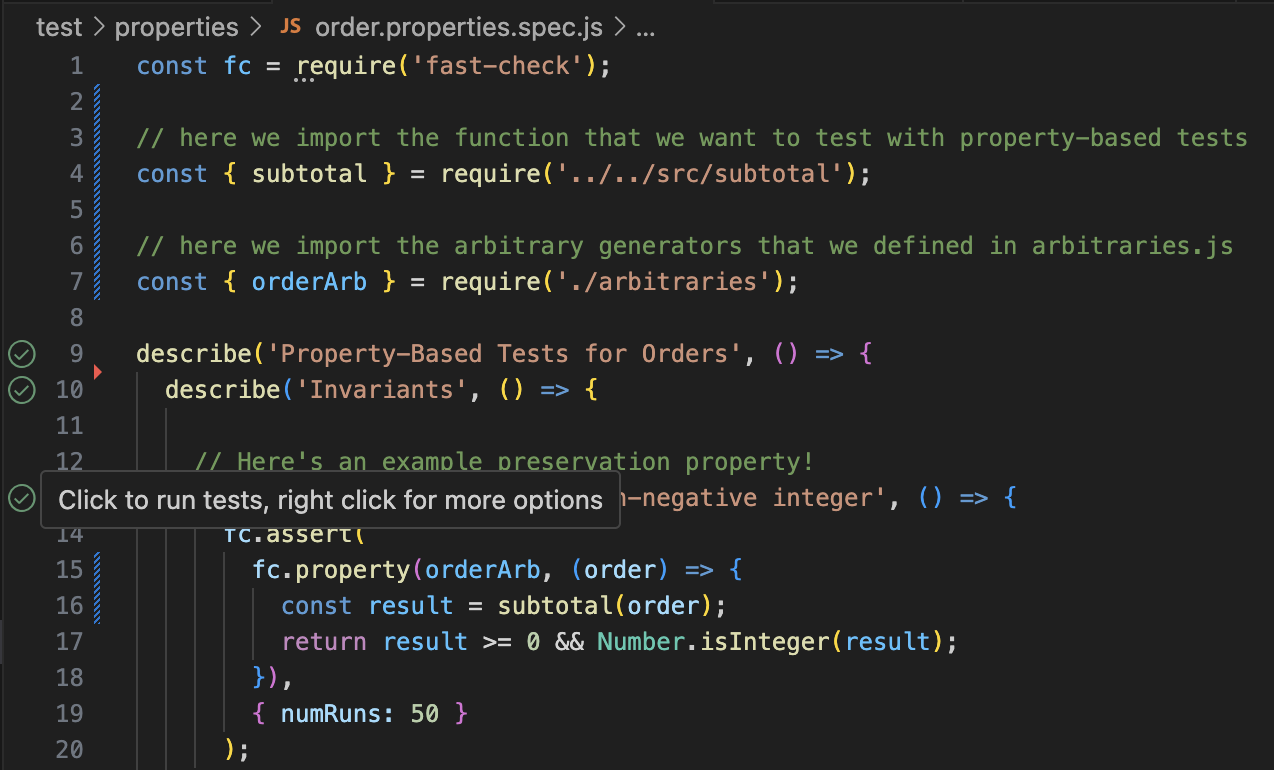The width and height of the screenshot is (1274, 770).
Task: Click the change indicator next to line 2
Action: [x=96, y=101]
